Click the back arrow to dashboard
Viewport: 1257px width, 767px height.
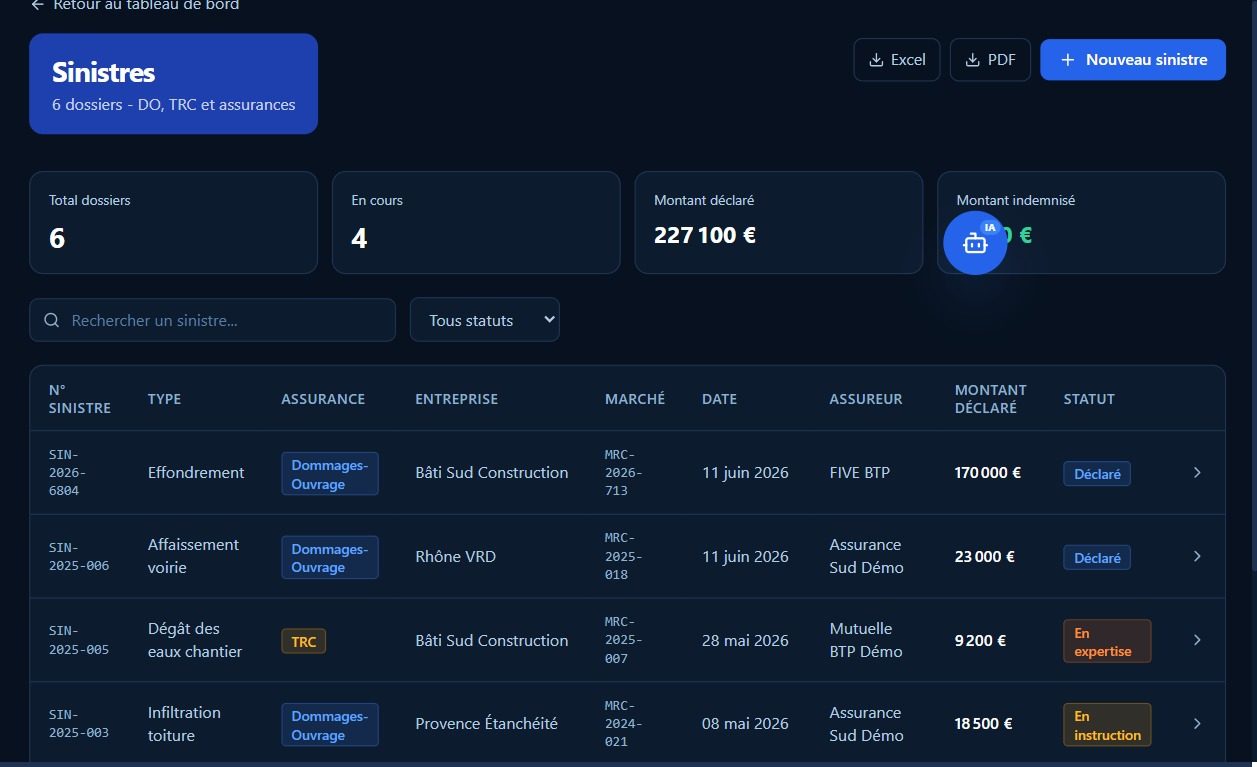(38, 5)
